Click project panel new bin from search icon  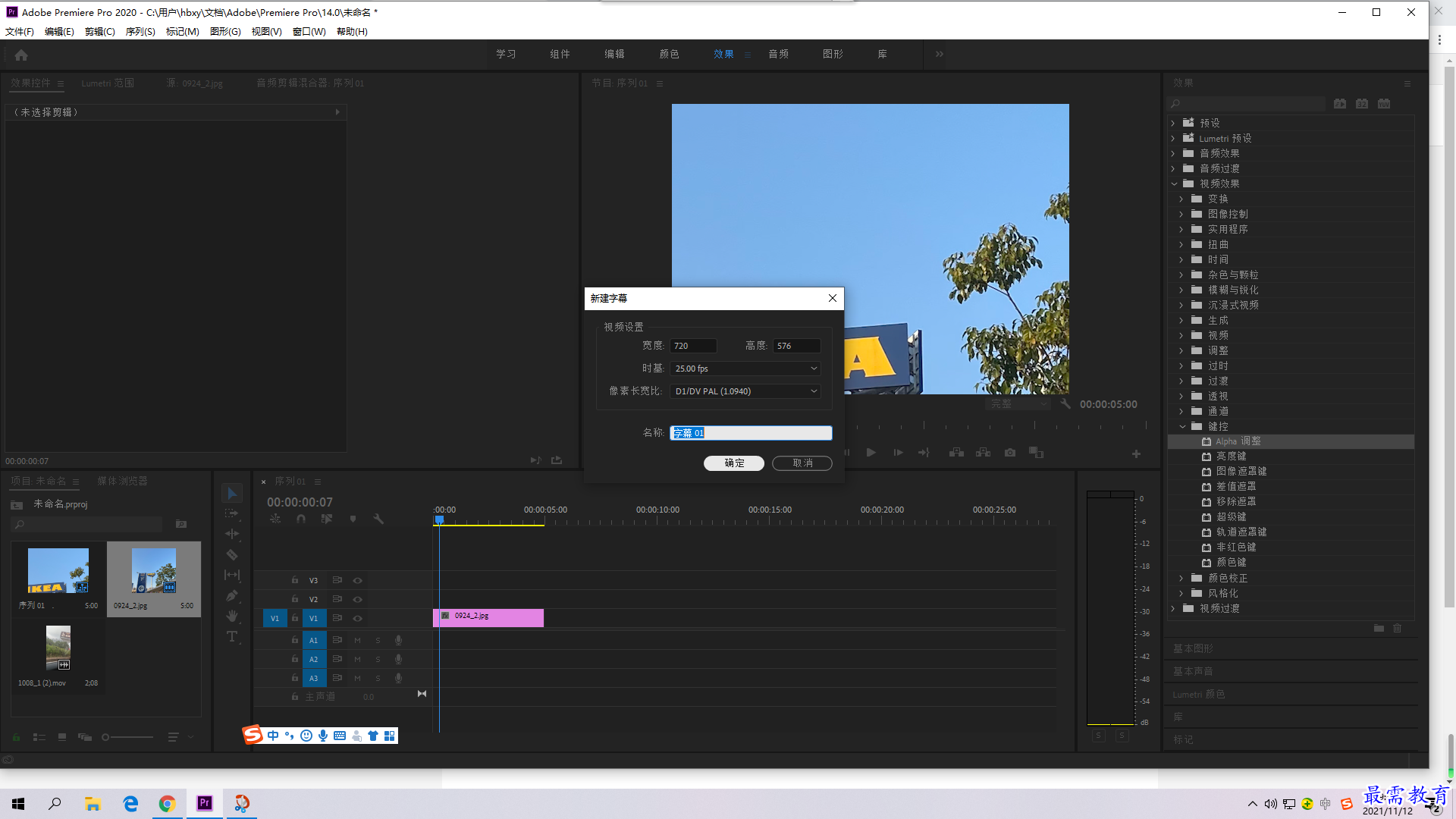(x=180, y=524)
